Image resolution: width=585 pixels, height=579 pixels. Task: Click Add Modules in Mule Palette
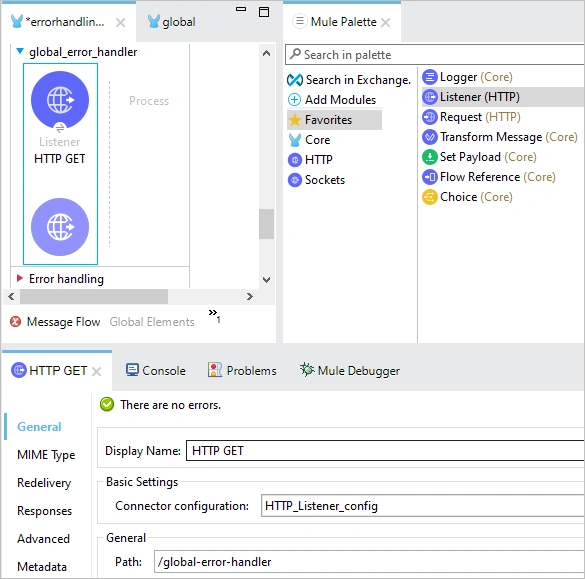[332, 100]
